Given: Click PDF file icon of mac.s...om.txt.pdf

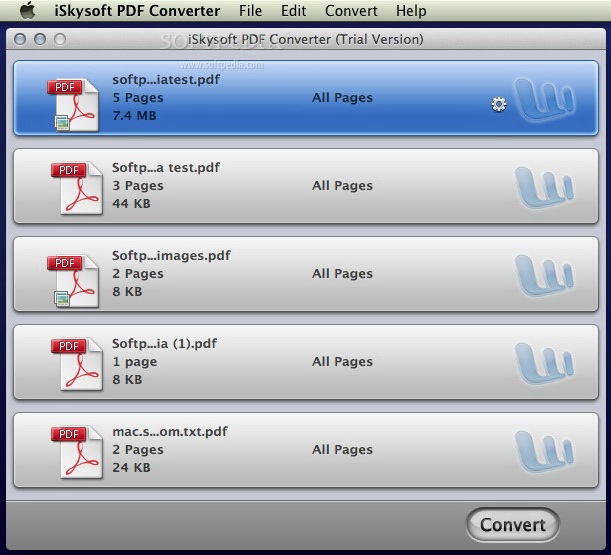Looking at the screenshot, I should [x=77, y=452].
